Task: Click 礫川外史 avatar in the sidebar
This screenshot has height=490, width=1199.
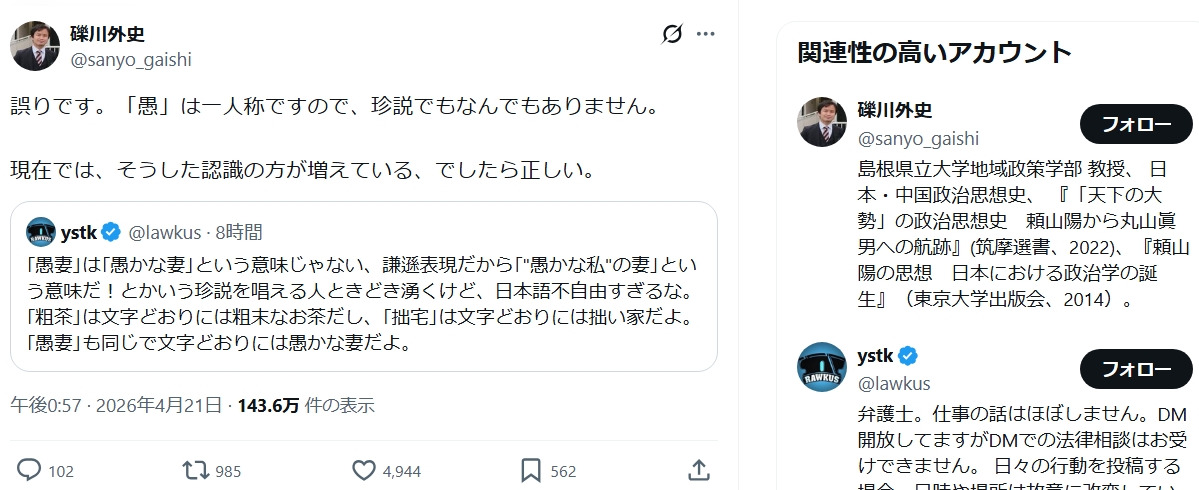Action: 822,122
